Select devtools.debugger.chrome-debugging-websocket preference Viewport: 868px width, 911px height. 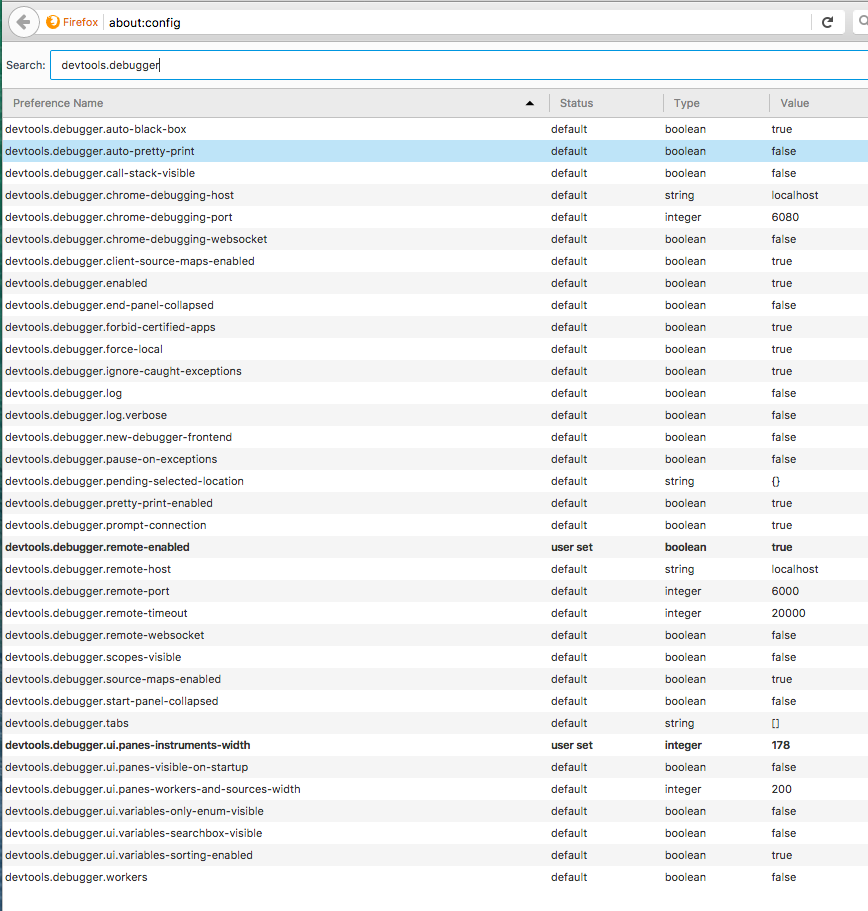click(x=435, y=239)
